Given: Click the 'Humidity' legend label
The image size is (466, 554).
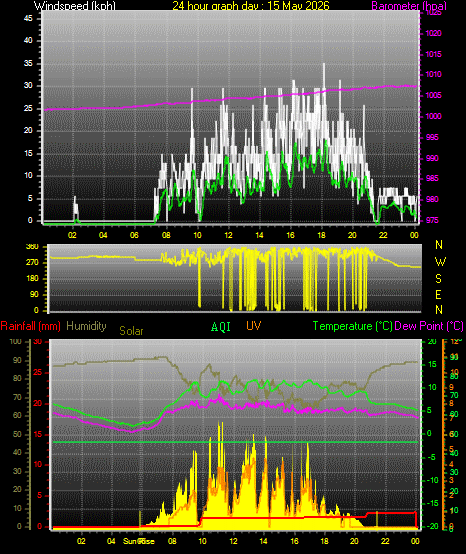Looking at the screenshot, I should [x=86, y=326].
